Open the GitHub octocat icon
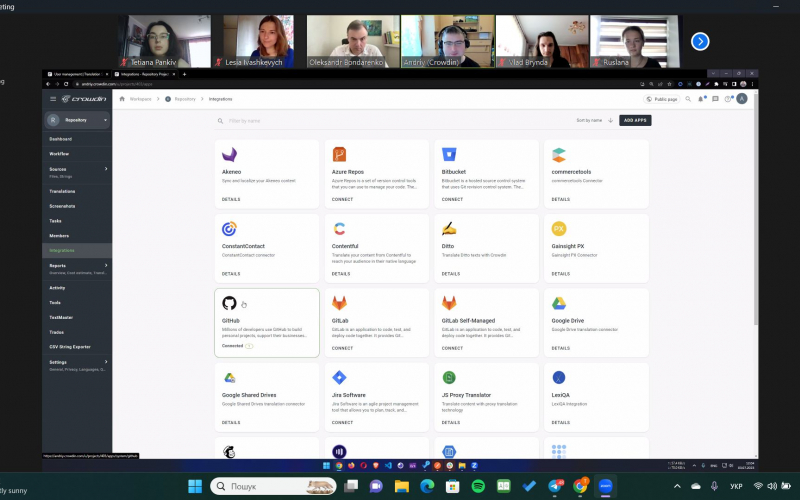 click(x=229, y=303)
